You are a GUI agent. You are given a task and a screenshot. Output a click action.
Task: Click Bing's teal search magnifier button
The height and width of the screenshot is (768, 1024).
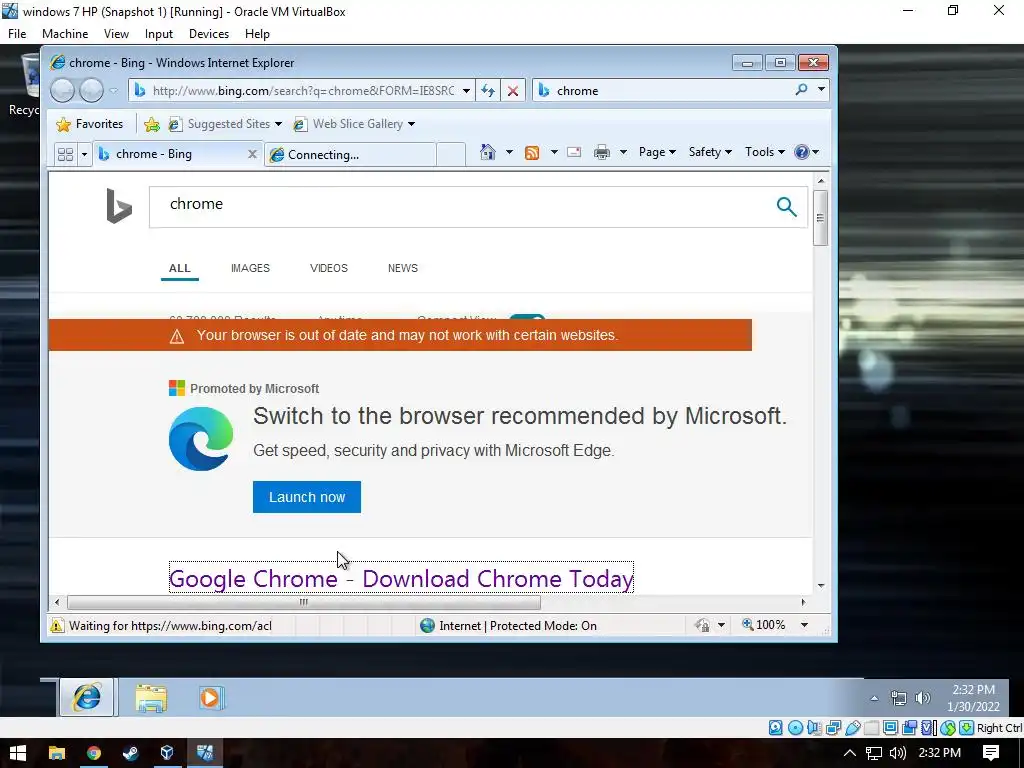pos(786,207)
